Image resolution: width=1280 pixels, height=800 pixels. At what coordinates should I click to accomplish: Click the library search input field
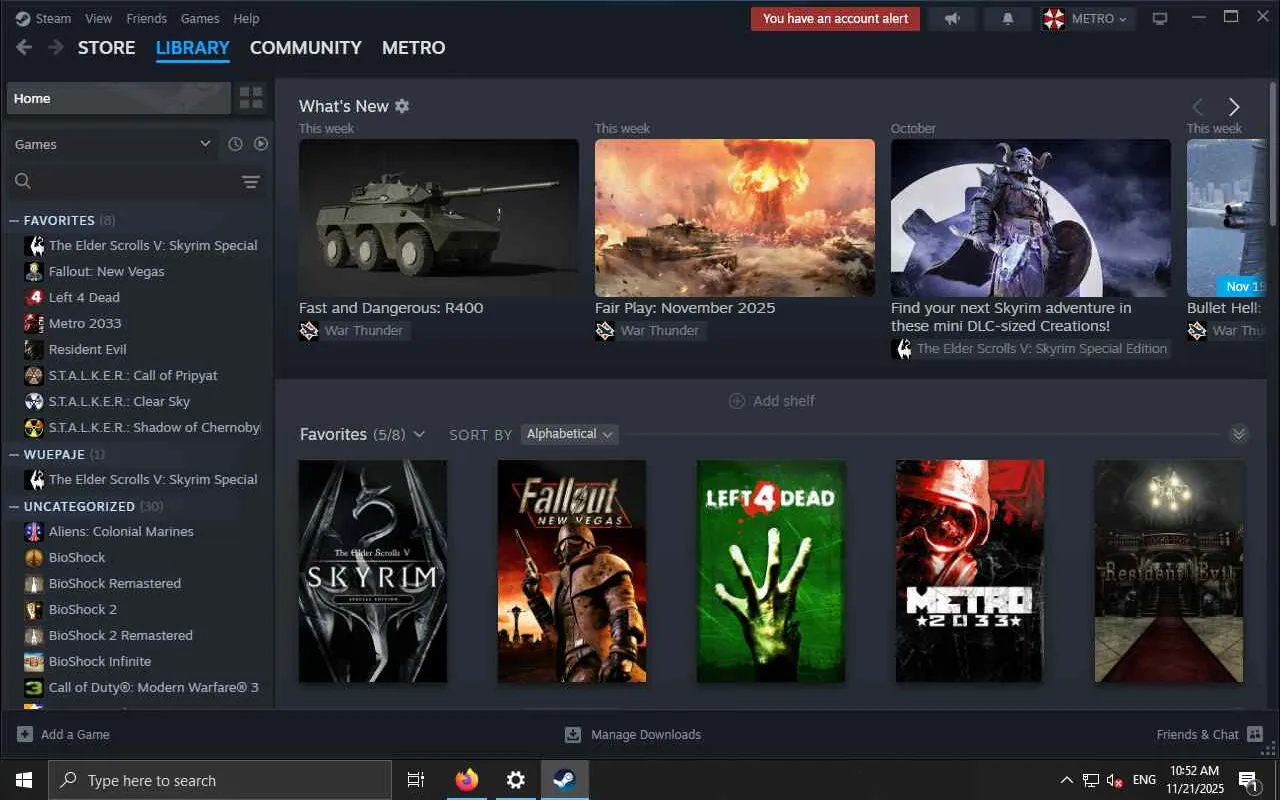(x=136, y=181)
